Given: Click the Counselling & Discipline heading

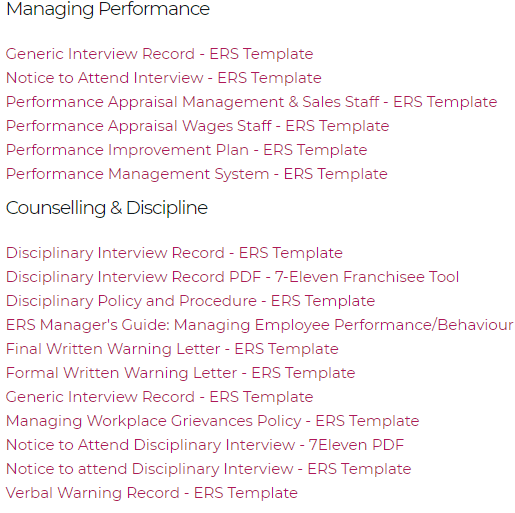Looking at the screenshot, I should click(x=107, y=208).
